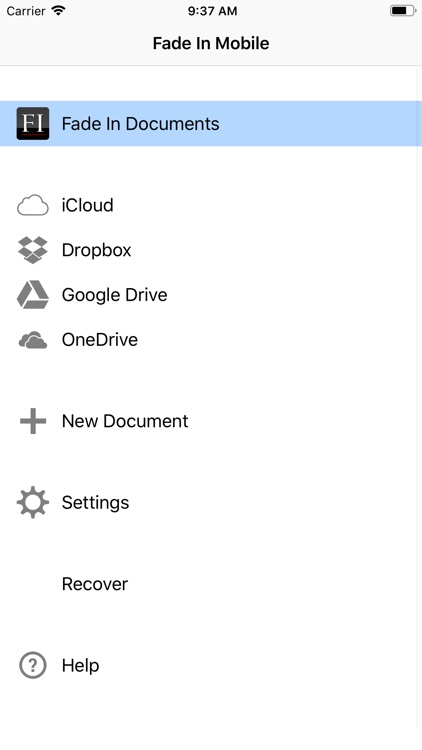Tap the Help question mark icon
Viewport: 422px width, 750px height.
click(x=33, y=665)
